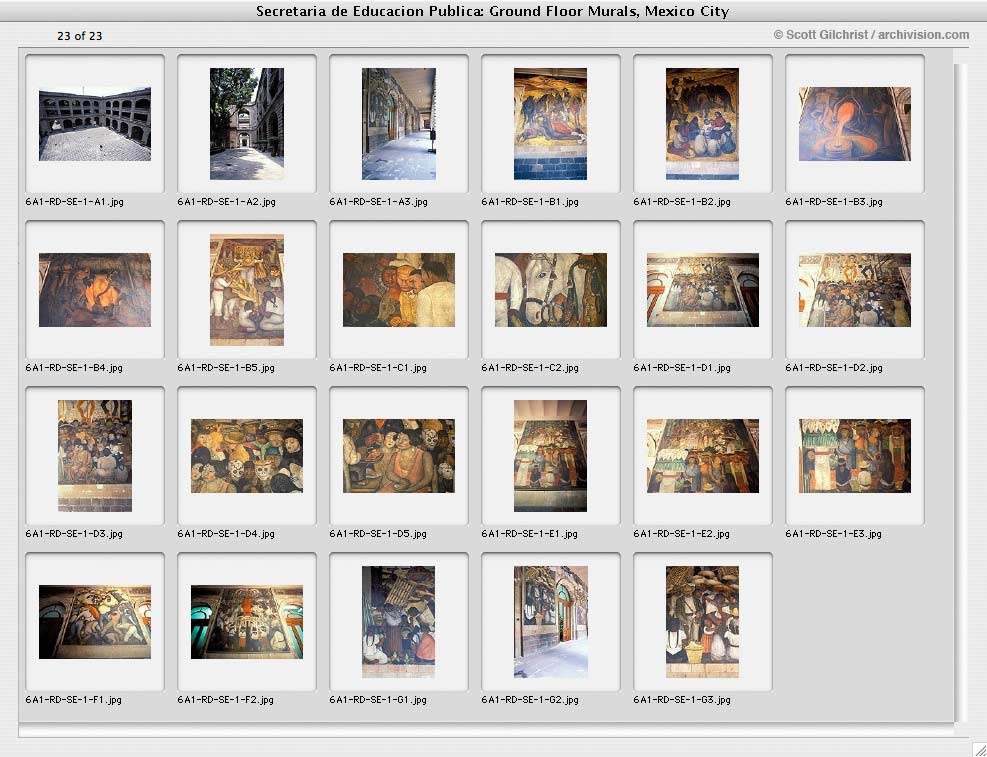The height and width of the screenshot is (757, 987).
Task: Open thumbnail 6A1-RD-SE-1-A1.jpg courtyard photo
Action: pyautogui.click(x=94, y=124)
